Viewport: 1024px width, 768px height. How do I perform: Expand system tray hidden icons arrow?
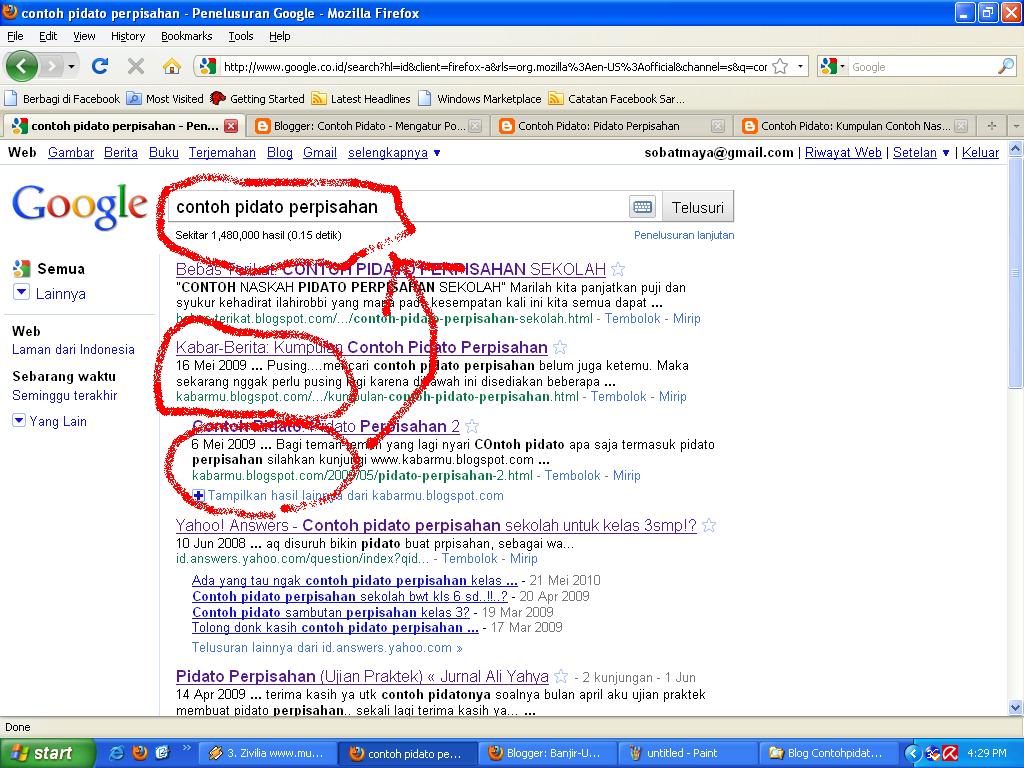click(x=912, y=753)
